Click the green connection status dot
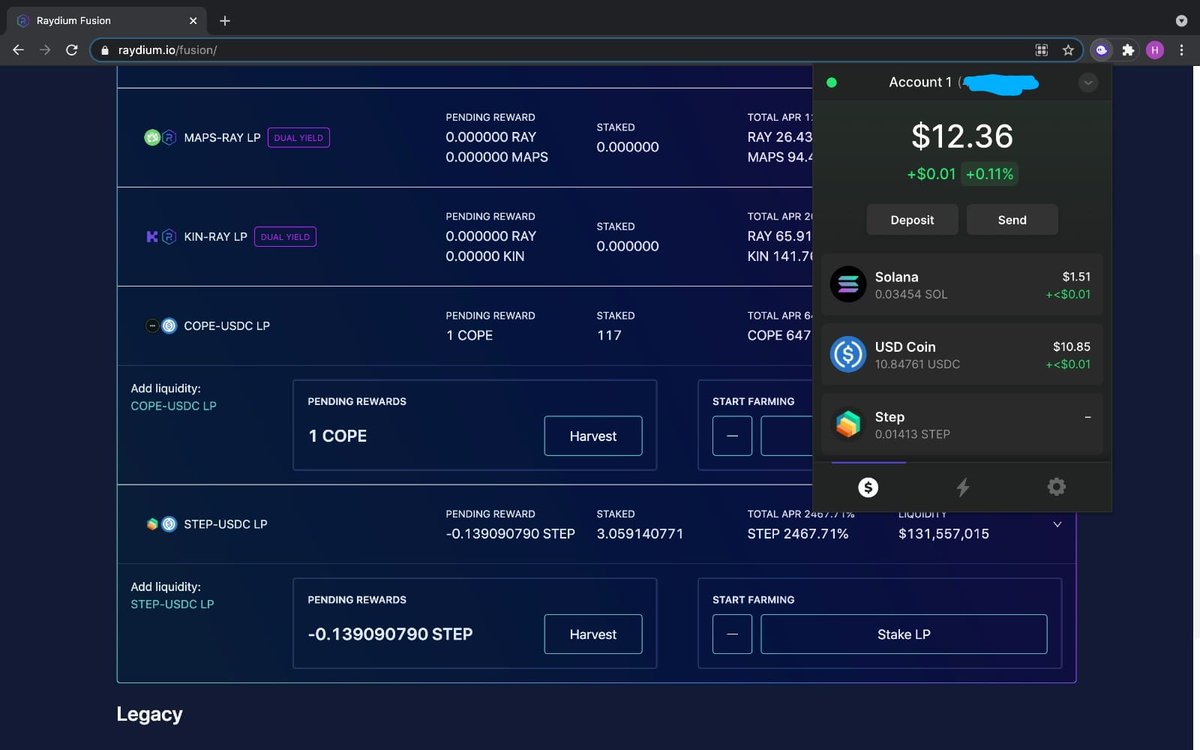 832,83
